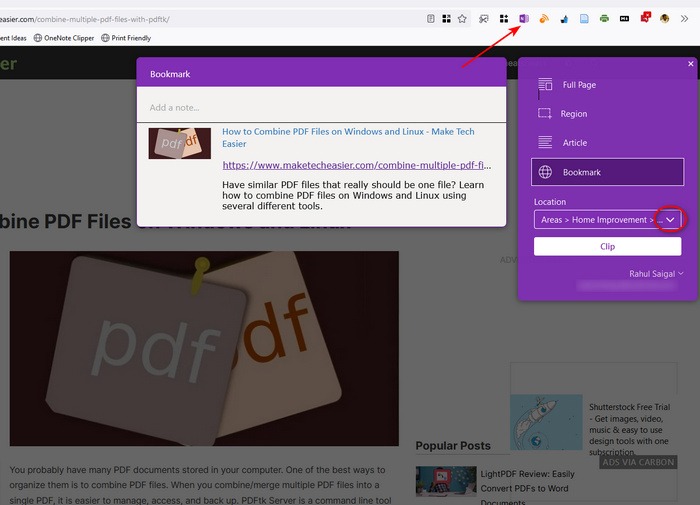The image size is (700, 505).
Task: Open the reader view icon in address bar
Action: coord(430,19)
